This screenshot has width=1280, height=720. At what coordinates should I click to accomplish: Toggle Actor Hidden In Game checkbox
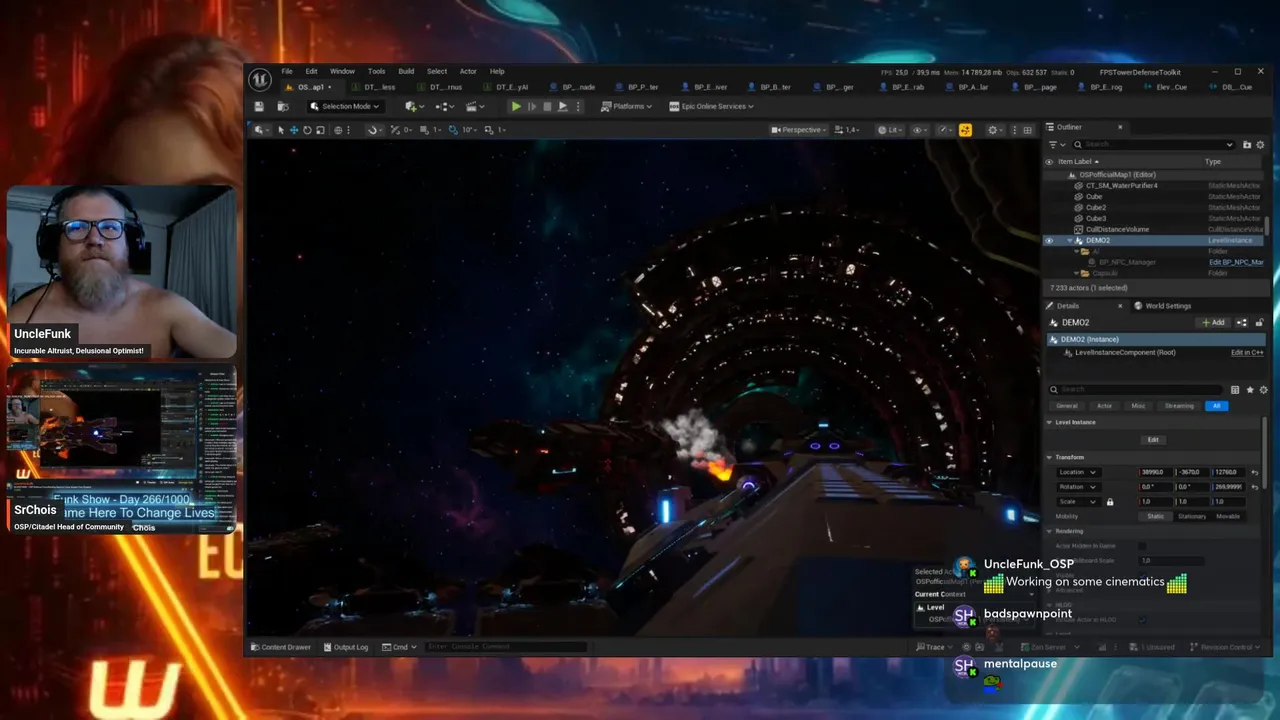(1143, 546)
